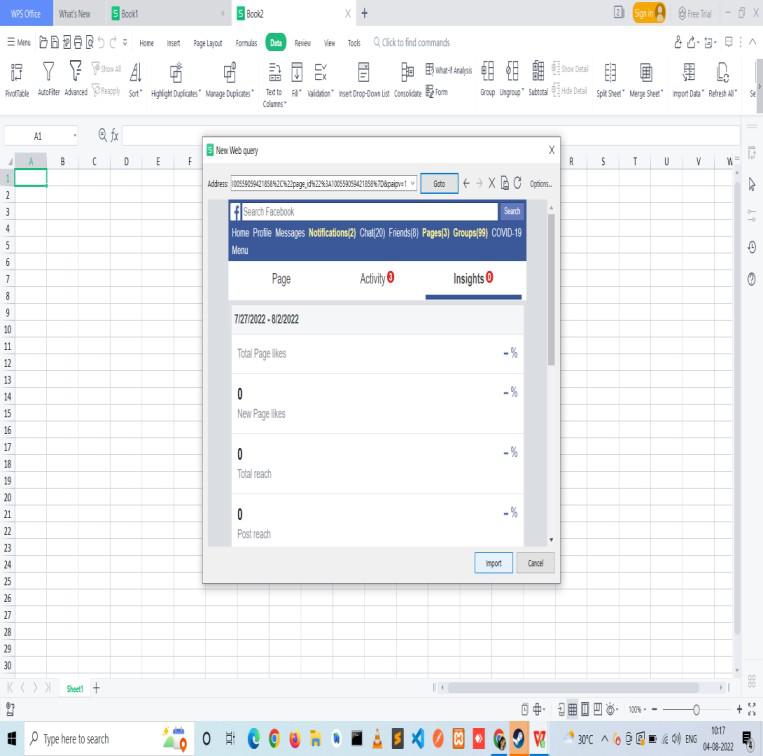The height and width of the screenshot is (756, 763).
Task: Open the PivotTable tool
Action: [17, 79]
